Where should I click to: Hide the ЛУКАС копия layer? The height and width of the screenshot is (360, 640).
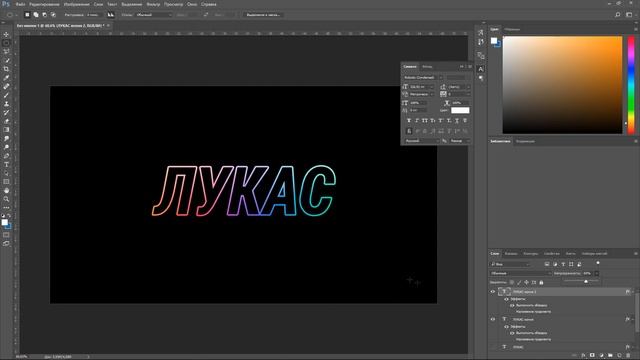click(x=493, y=320)
